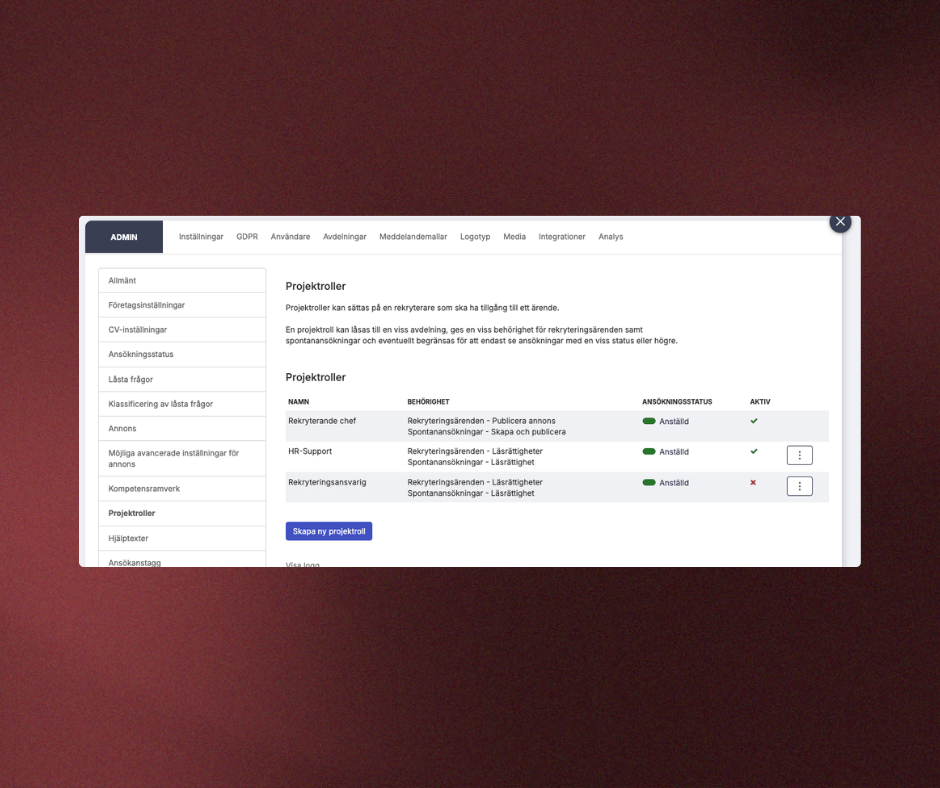
Task: Click the red inactive cross for Rekryteringsansvarig
Action: 754,482
